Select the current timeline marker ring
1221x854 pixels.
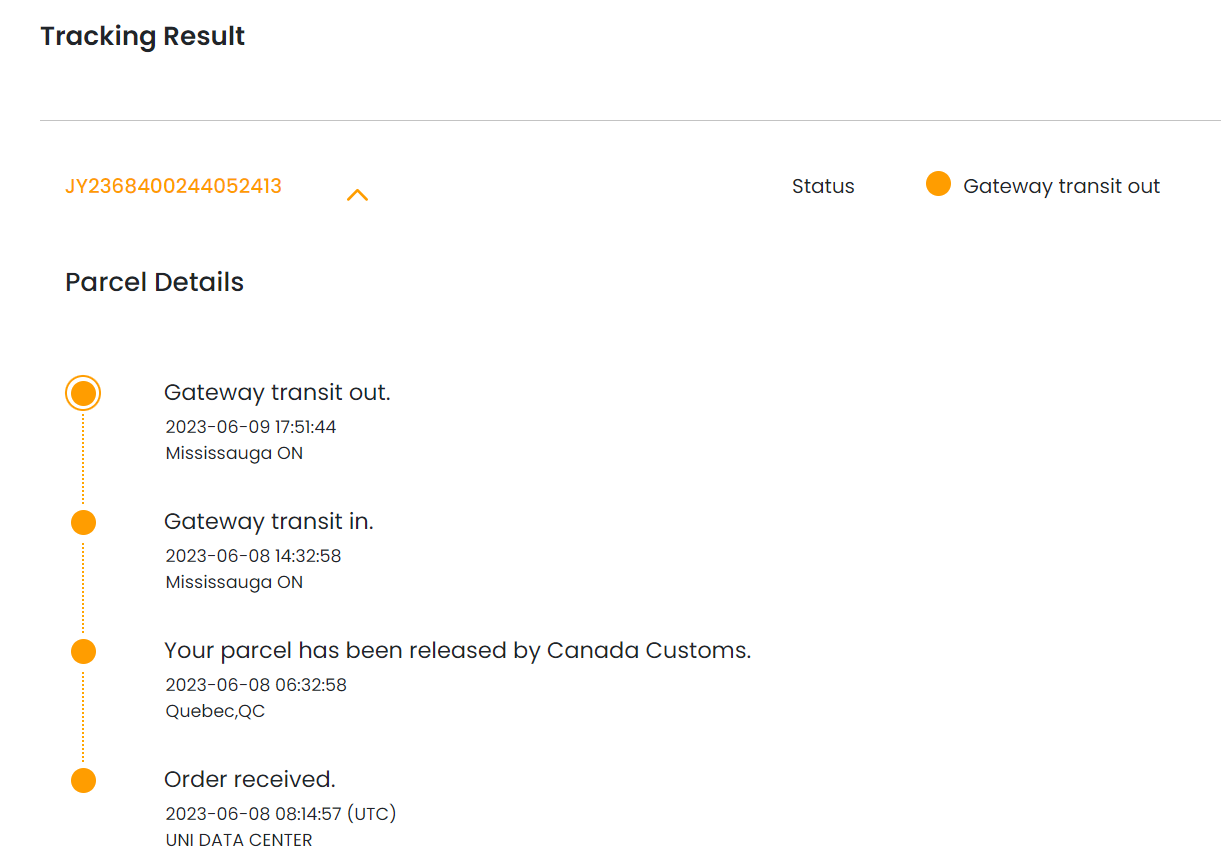coord(83,393)
